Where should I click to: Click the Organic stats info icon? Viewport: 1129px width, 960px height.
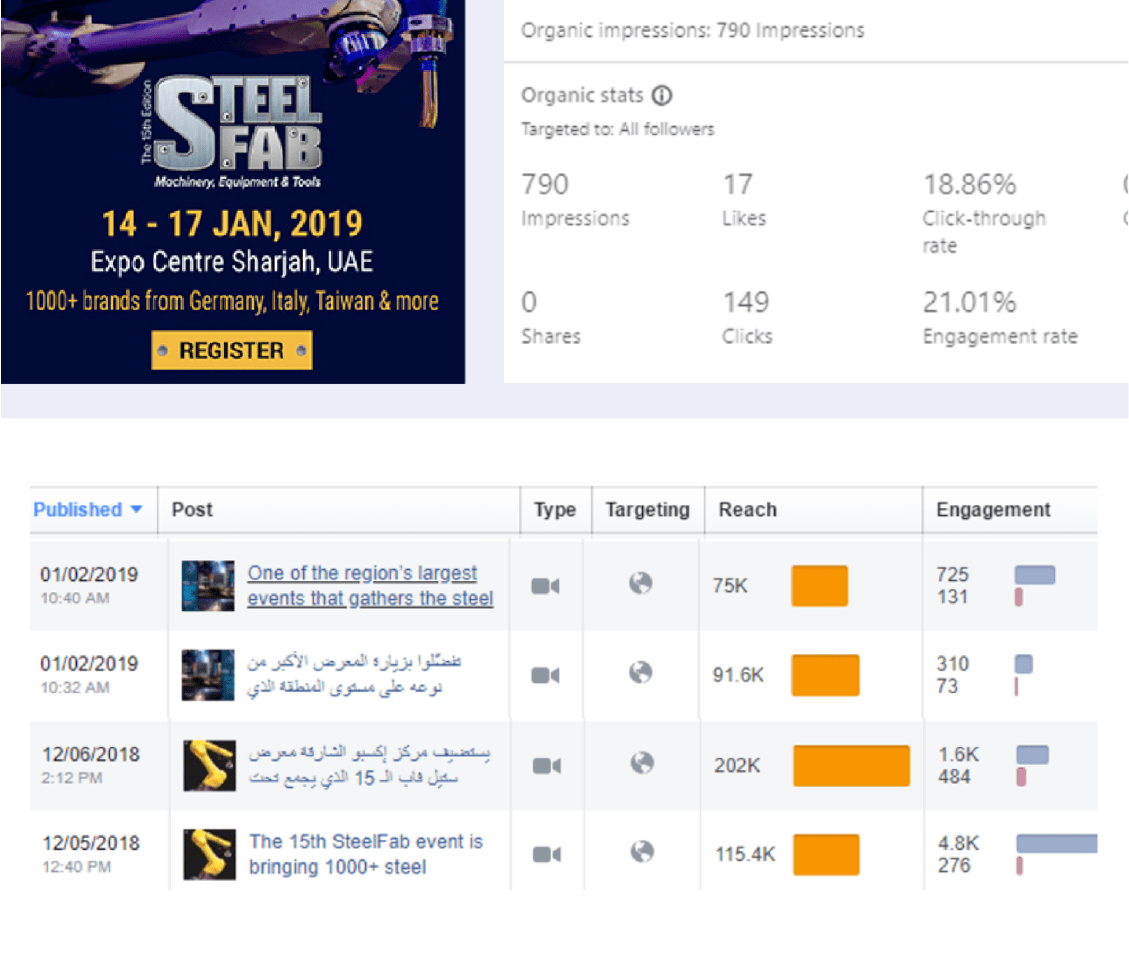662,95
